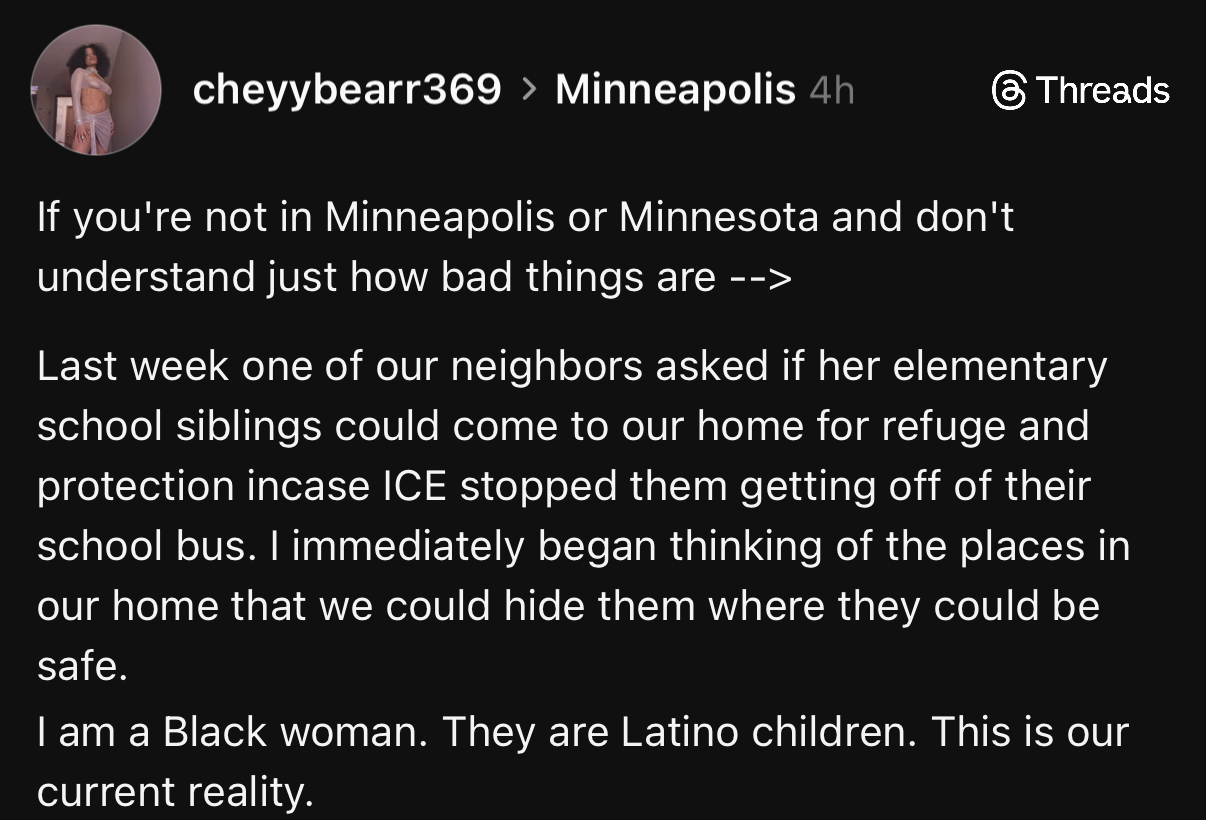Click the "current reality." closing line

point(175,792)
